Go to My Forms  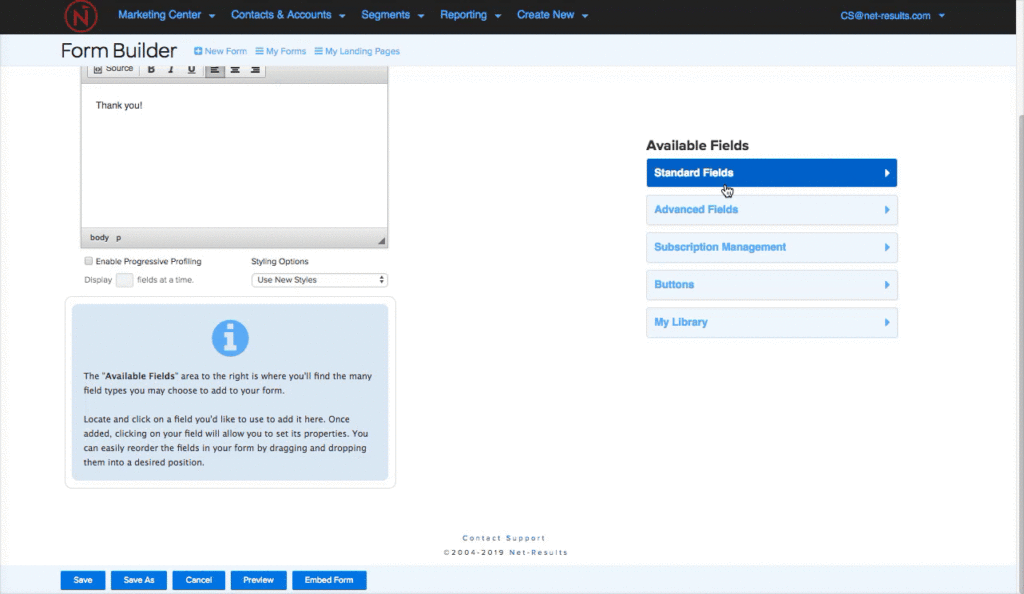click(281, 51)
